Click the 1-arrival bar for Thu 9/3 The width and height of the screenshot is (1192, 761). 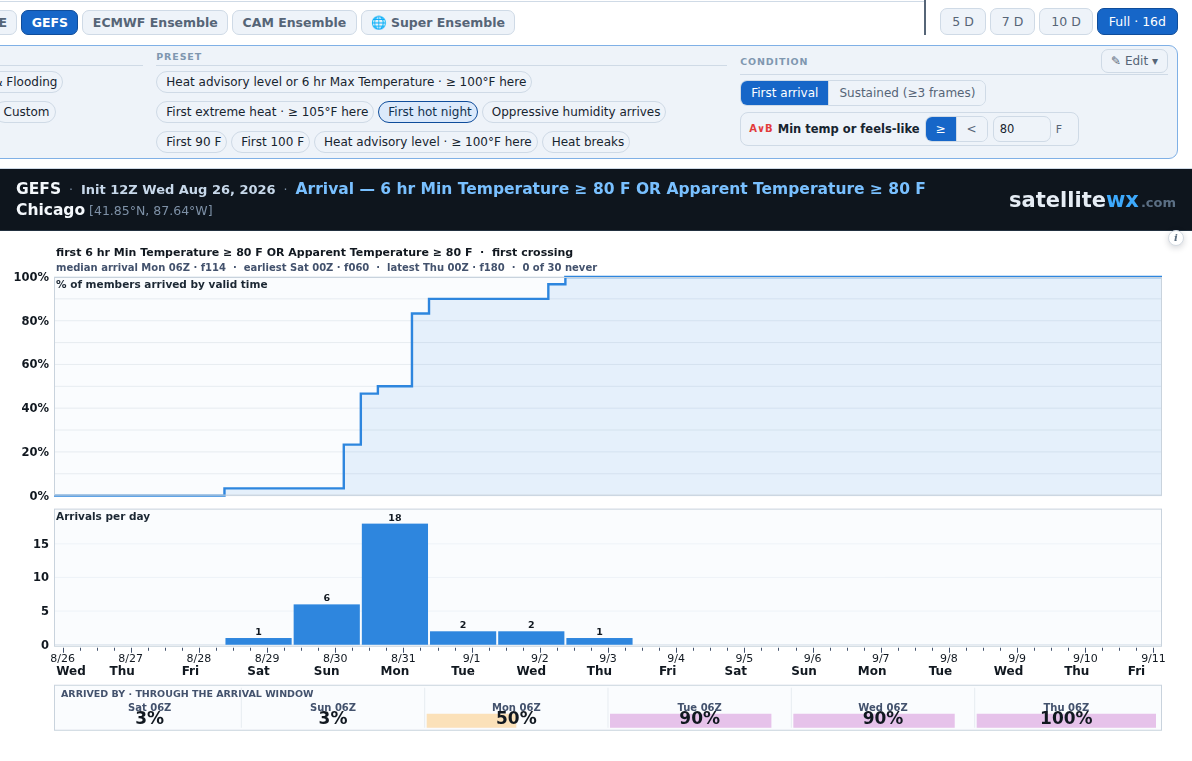pos(599,642)
